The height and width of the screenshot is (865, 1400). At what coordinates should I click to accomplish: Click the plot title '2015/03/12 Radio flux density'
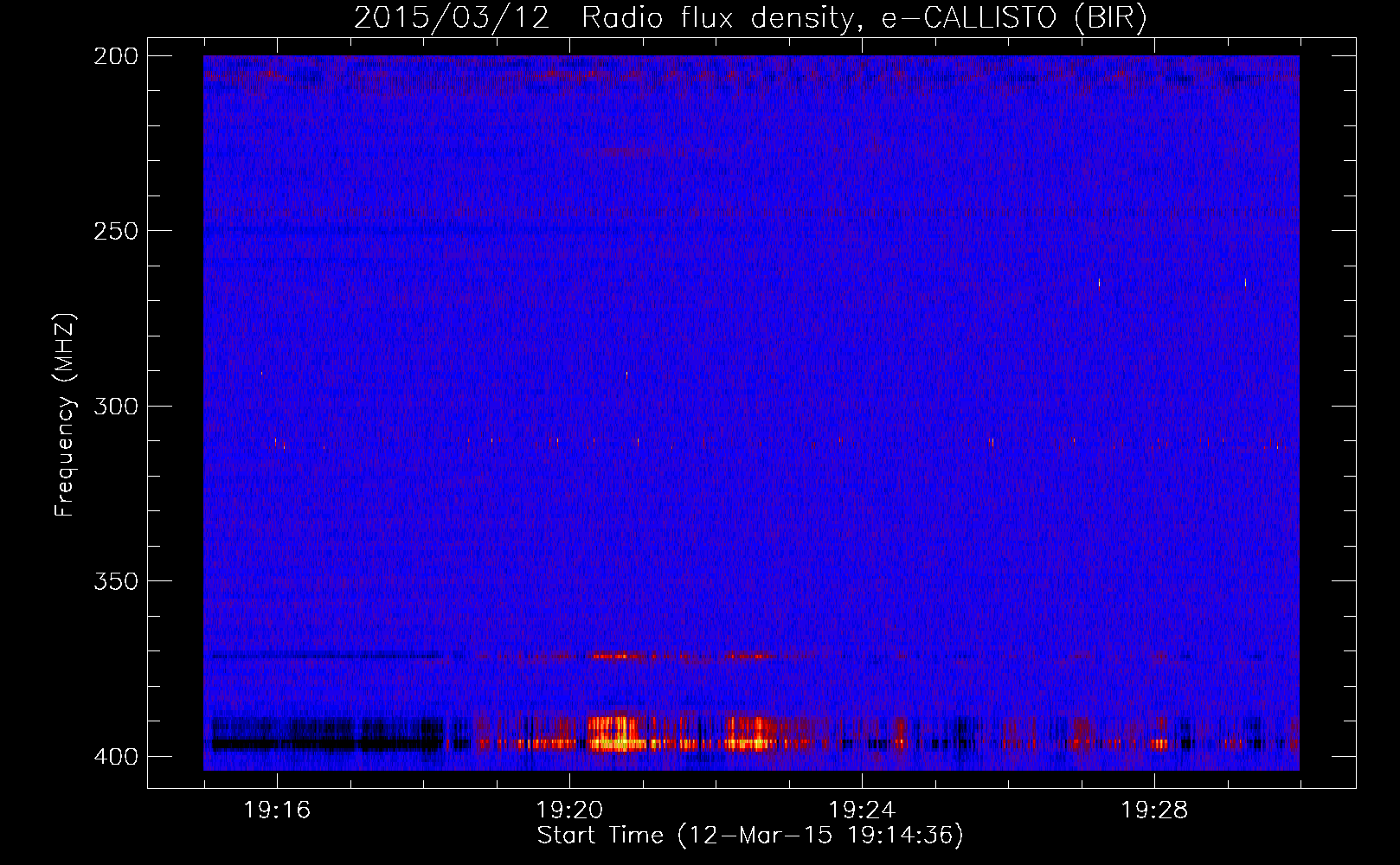(x=604, y=17)
